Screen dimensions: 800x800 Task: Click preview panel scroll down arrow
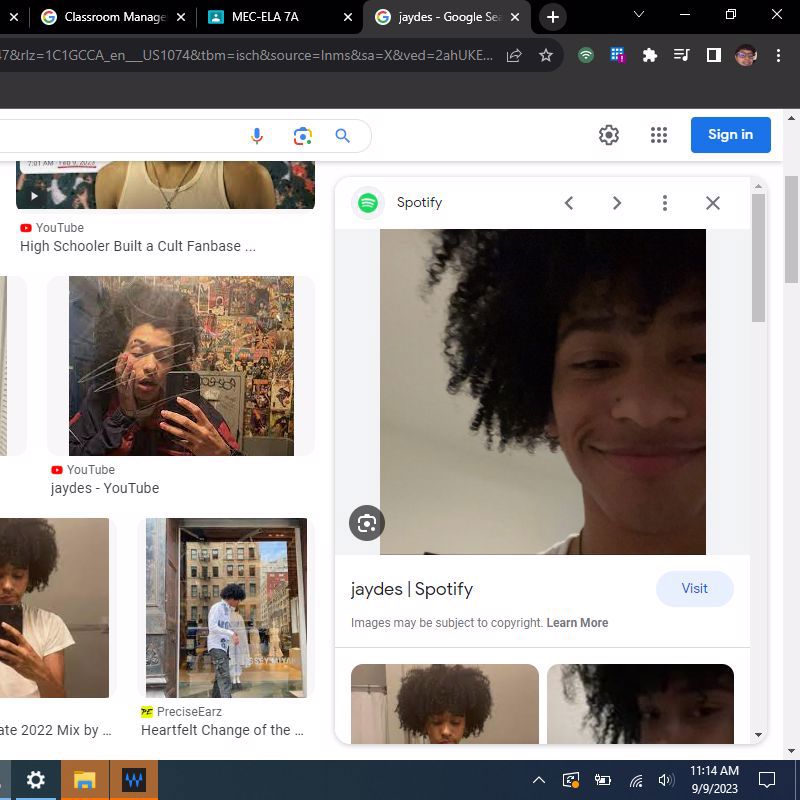[x=758, y=735]
